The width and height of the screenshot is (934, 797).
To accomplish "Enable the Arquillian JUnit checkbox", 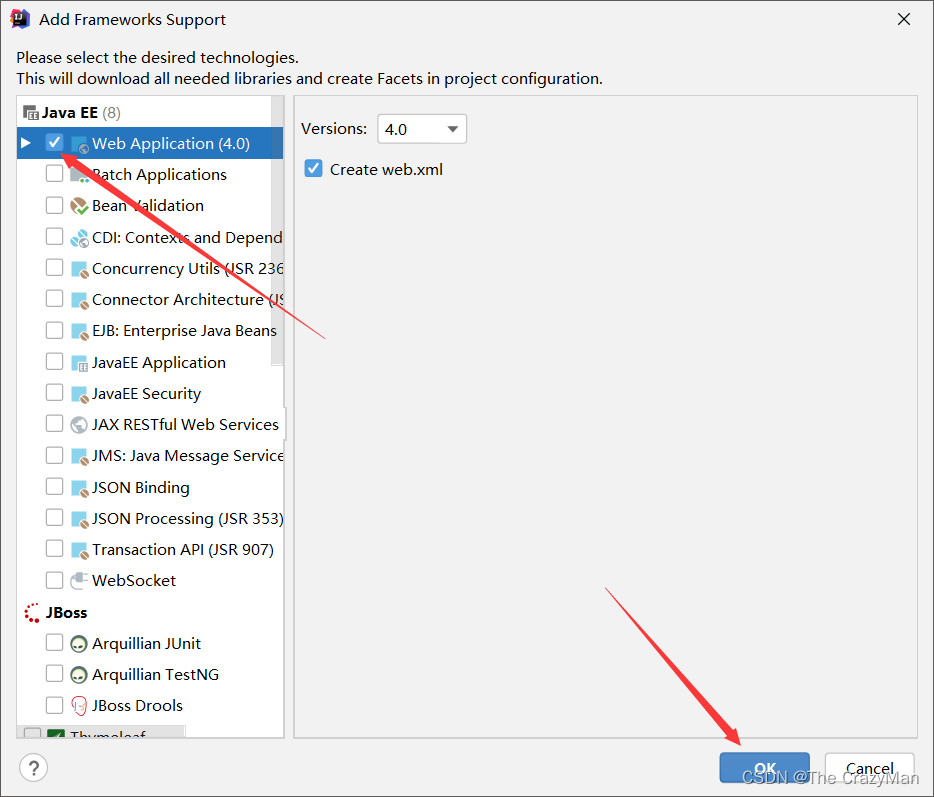I will click(x=54, y=642).
